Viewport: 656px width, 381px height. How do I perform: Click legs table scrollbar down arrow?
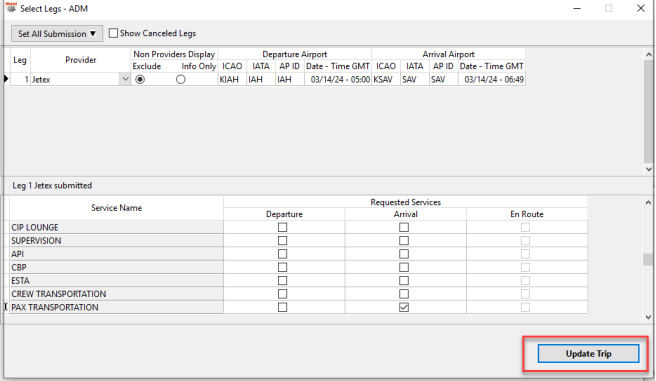click(649, 169)
